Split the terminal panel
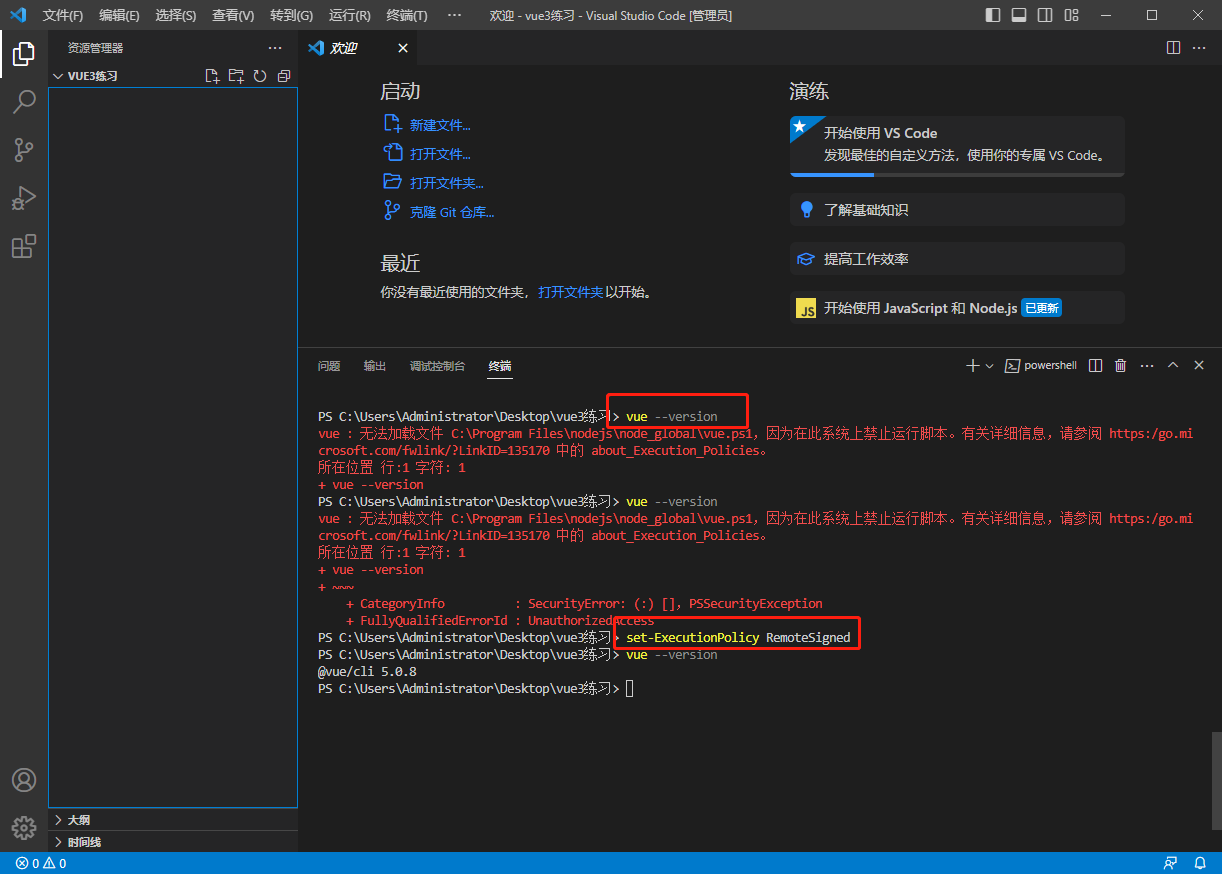This screenshot has width=1222, height=874. 1096,366
